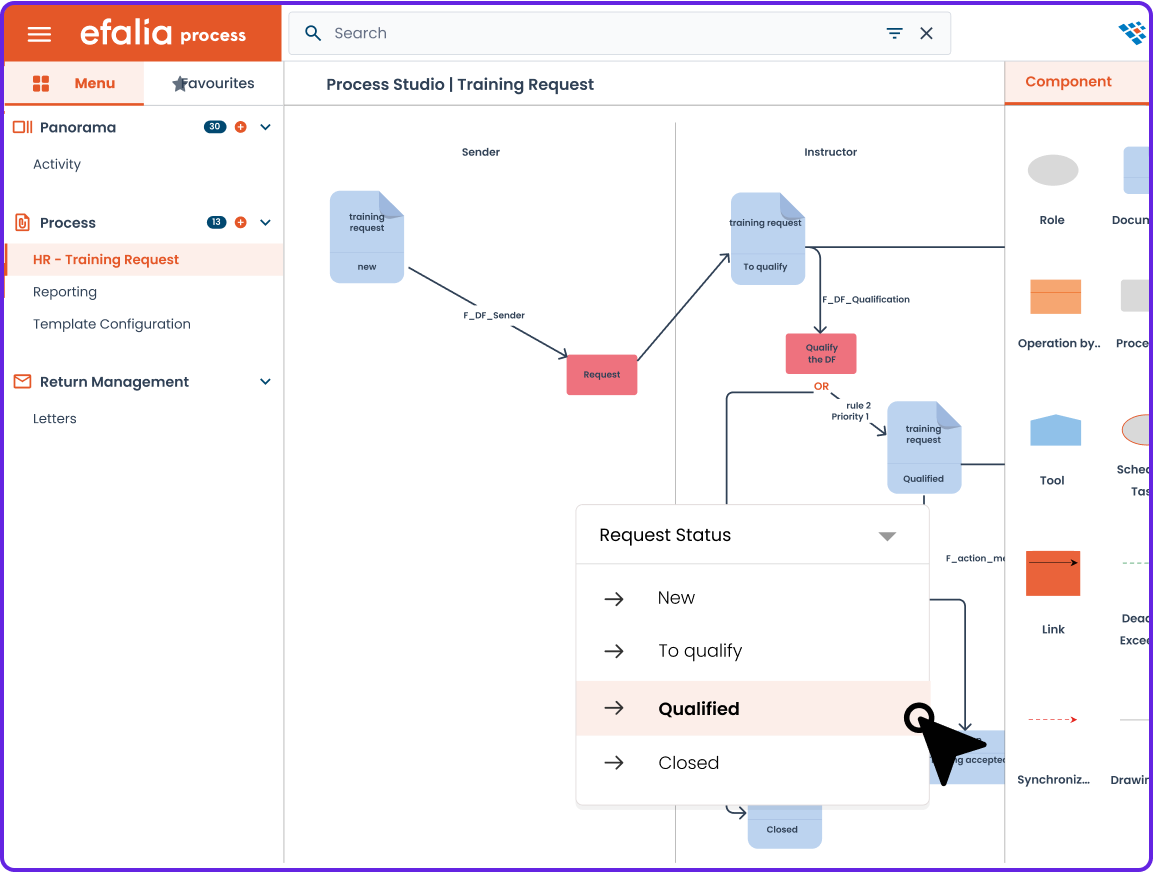Click the blue logo icon at top right
The width and height of the screenshot is (1154, 872).
1132,33
